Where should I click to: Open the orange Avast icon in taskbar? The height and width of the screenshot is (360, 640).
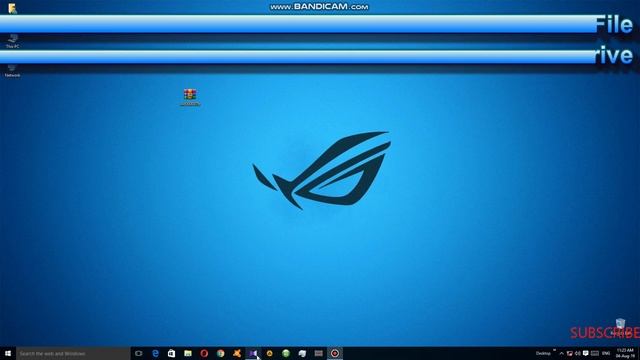tap(237, 353)
